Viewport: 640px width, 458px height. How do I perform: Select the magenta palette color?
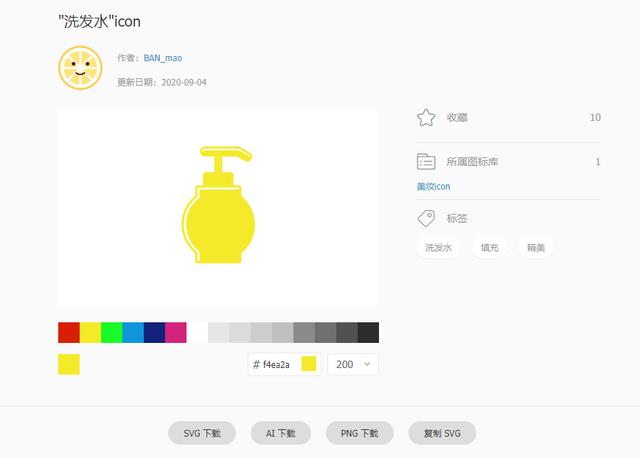tap(176, 332)
